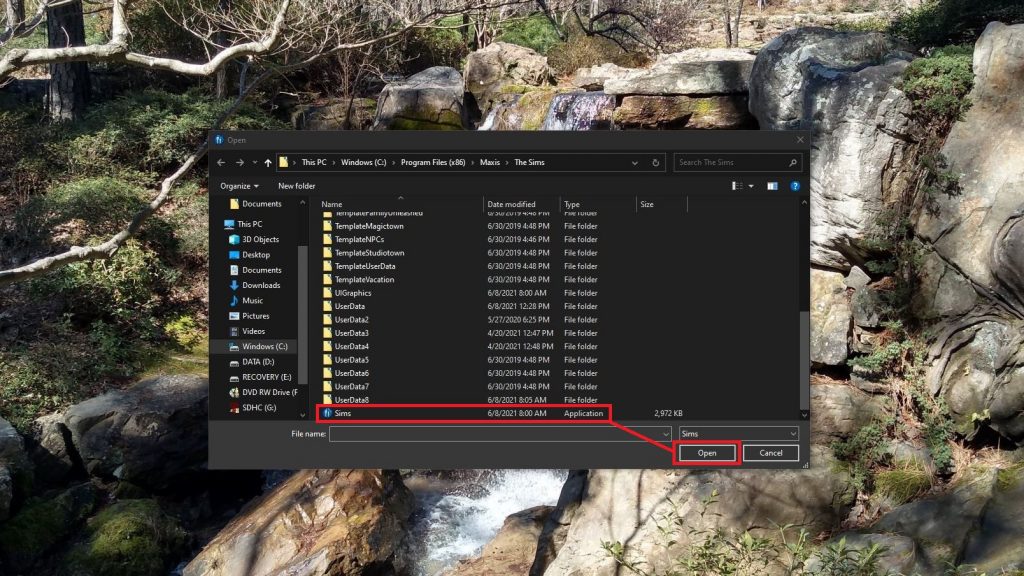
Task: Jump to Program Files (x86) in the path
Action: (433, 163)
